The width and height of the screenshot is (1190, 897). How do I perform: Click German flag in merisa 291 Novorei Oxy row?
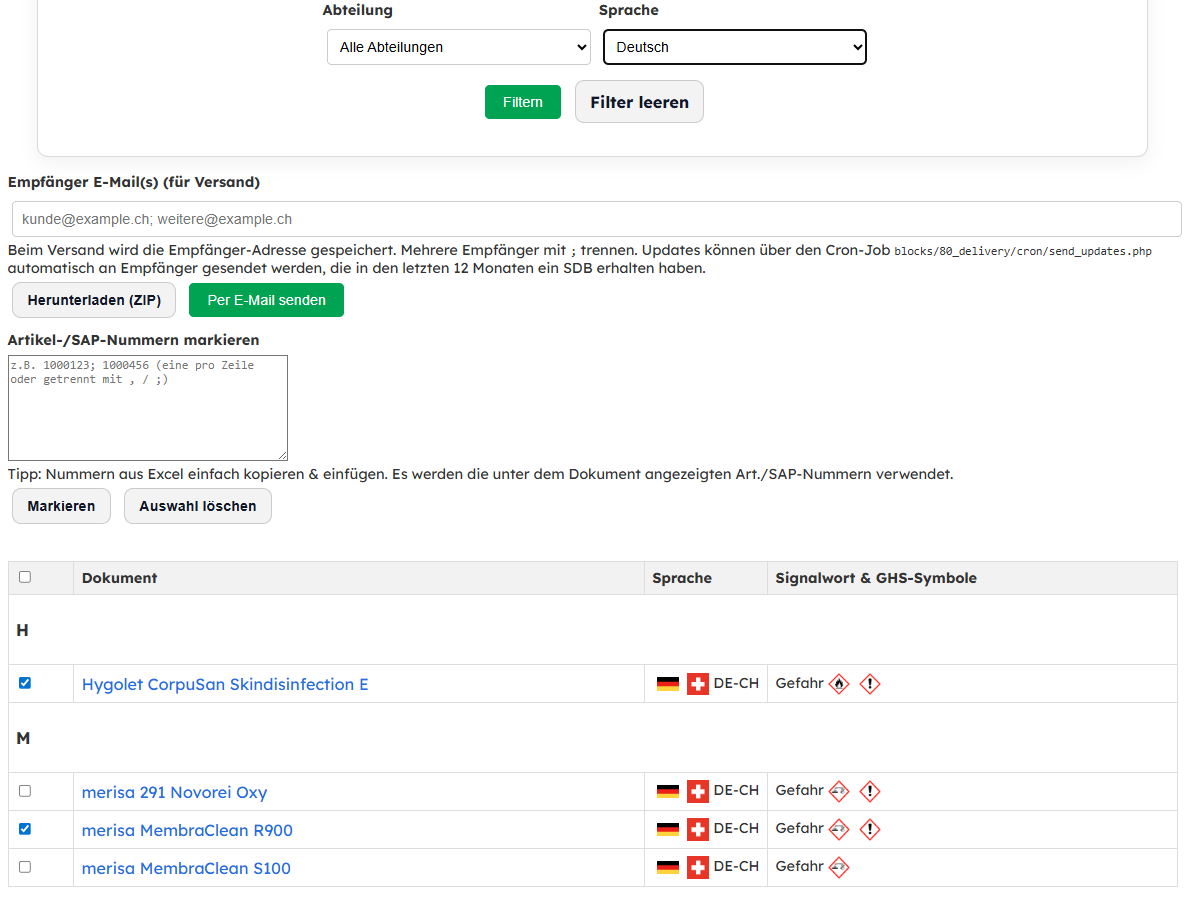668,792
